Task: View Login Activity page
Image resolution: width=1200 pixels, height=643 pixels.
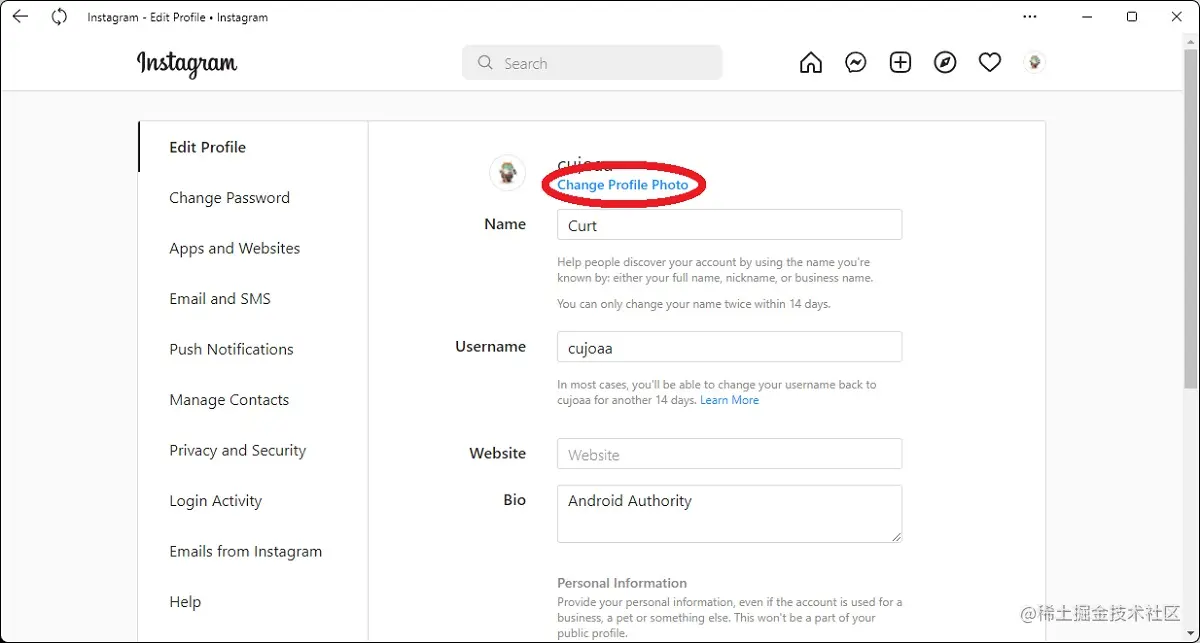Action: (x=215, y=501)
